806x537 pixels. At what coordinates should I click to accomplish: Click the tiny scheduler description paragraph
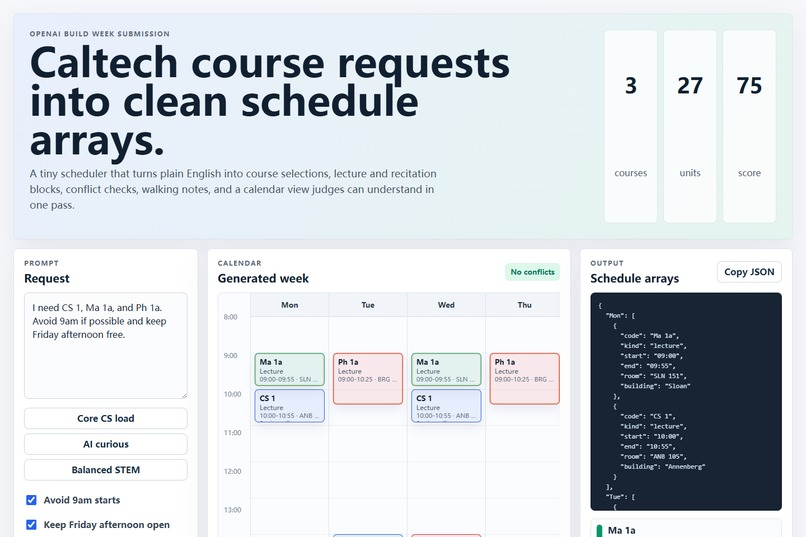click(233, 189)
